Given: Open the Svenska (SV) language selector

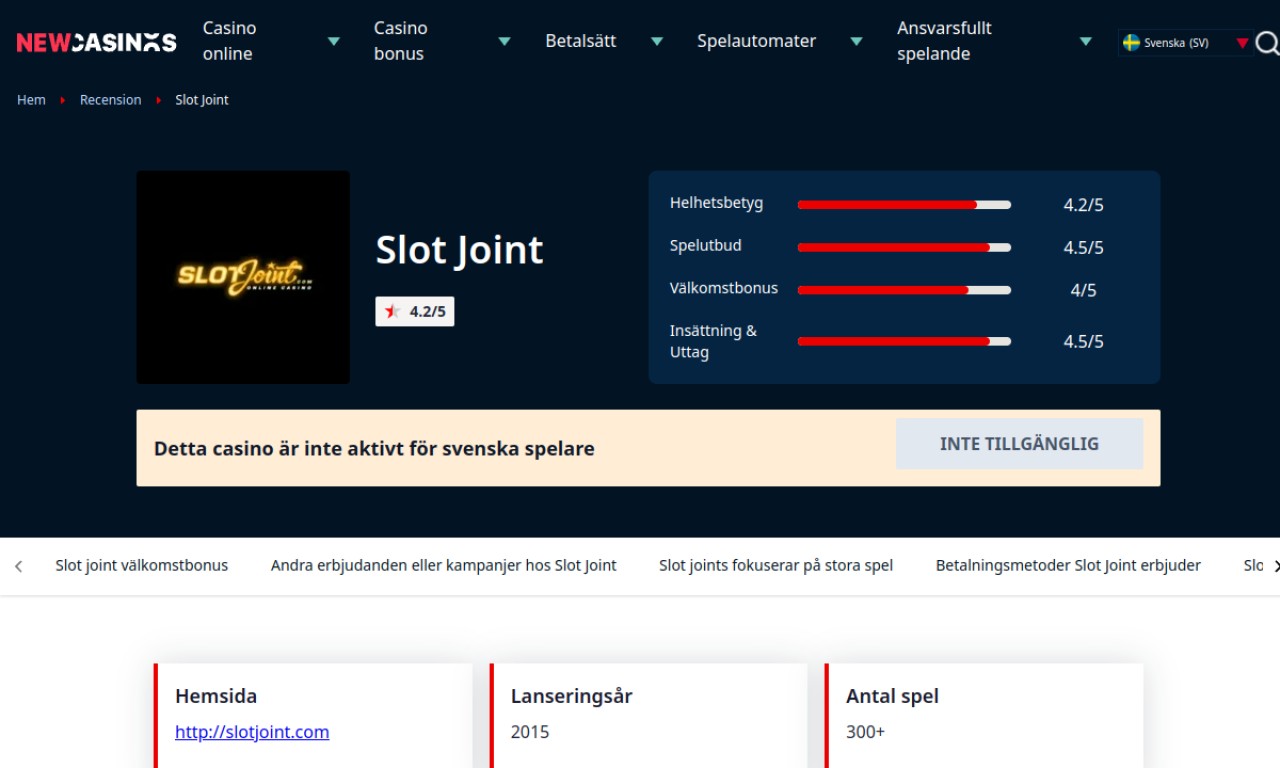Looking at the screenshot, I should point(1185,43).
